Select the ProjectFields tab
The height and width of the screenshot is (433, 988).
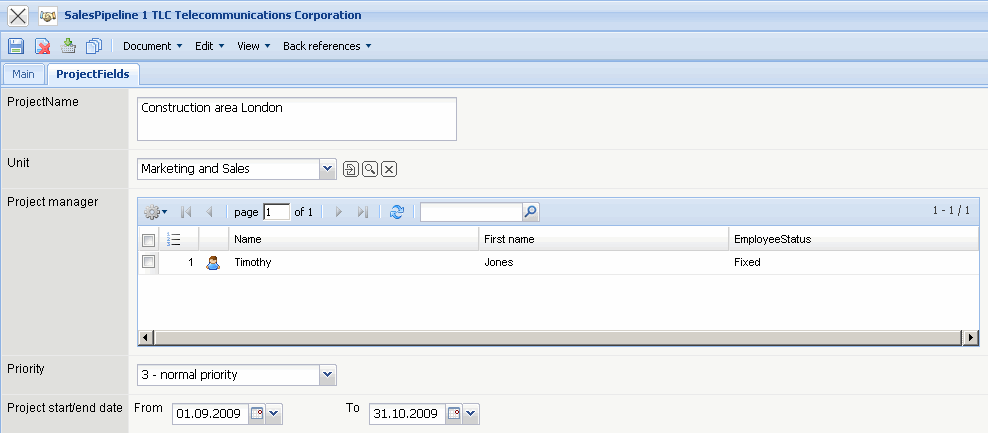[93, 74]
